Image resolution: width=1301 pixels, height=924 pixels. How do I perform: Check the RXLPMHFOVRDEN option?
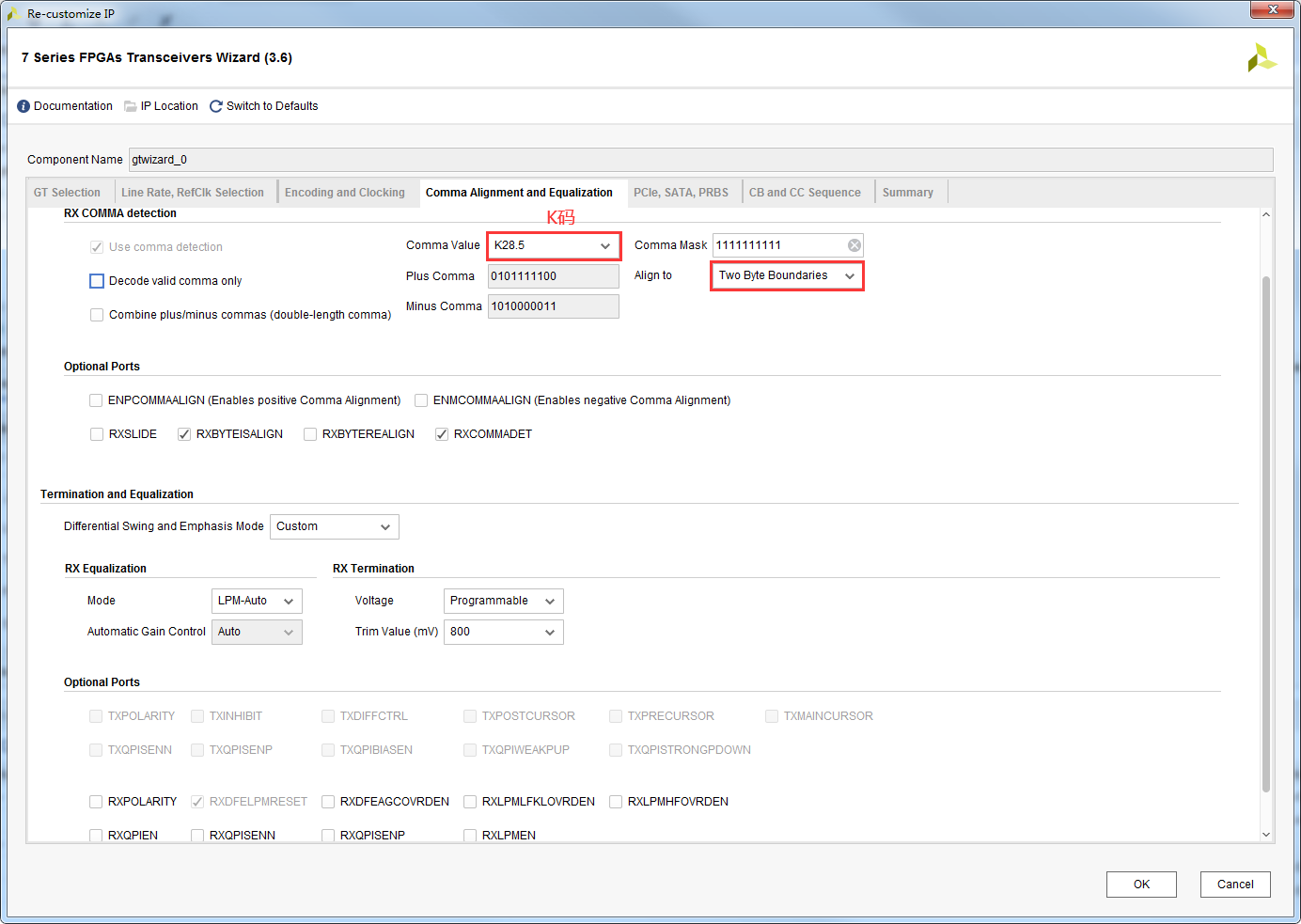(x=616, y=802)
